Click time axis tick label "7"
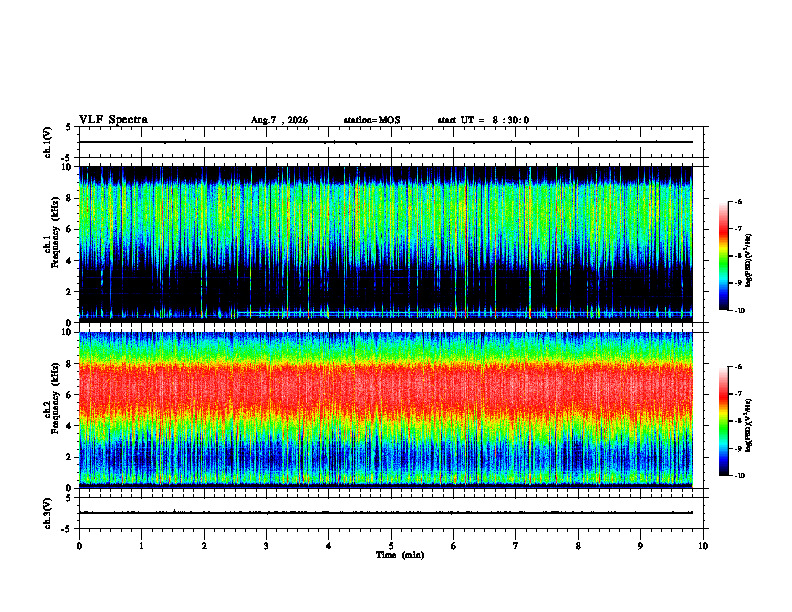The width and height of the screenshot is (792, 612). [x=516, y=546]
